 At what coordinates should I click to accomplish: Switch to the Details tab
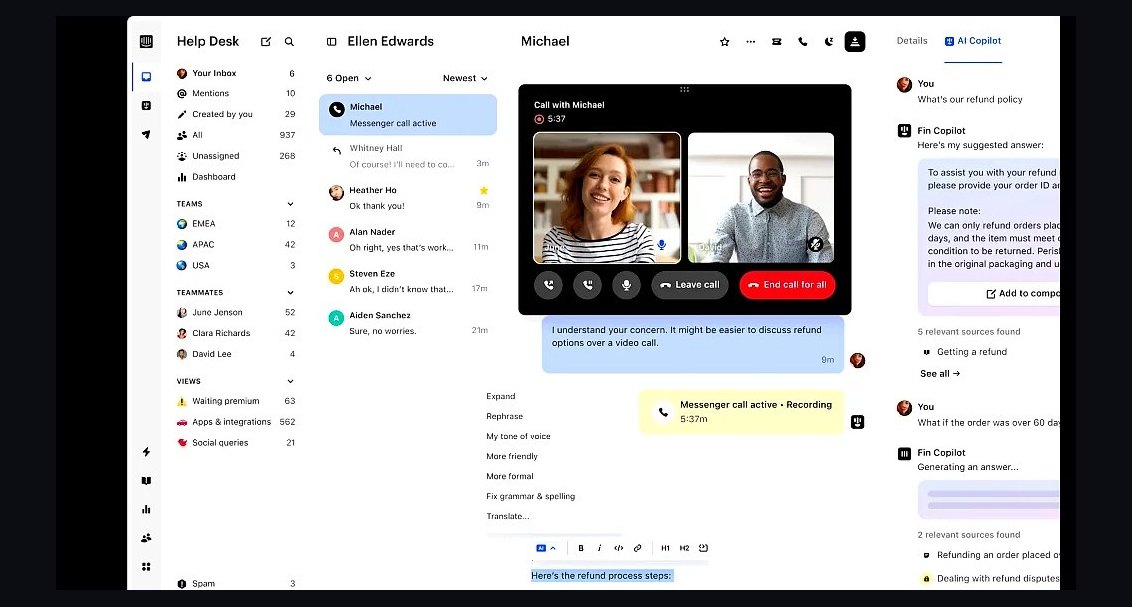click(912, 41)
